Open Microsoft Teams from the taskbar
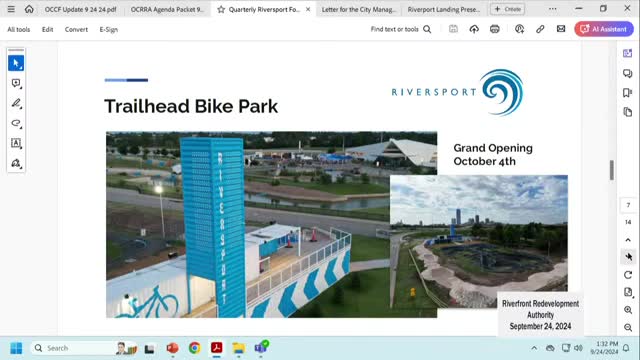 (261, 348)
